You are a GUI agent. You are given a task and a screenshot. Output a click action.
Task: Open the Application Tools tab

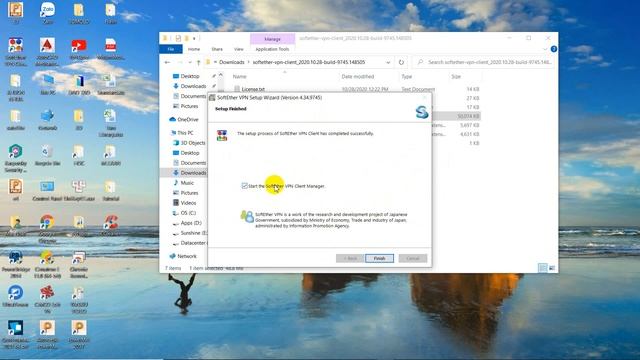tap(272, 49)
